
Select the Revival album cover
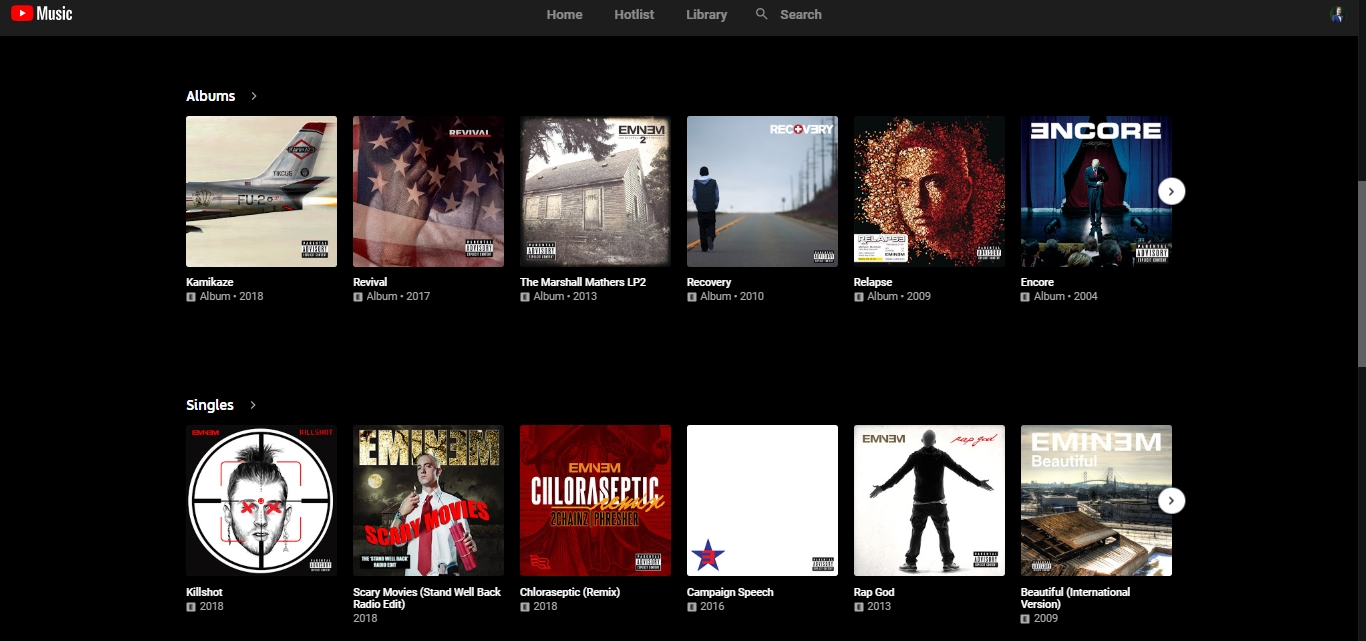coord(428,191)
